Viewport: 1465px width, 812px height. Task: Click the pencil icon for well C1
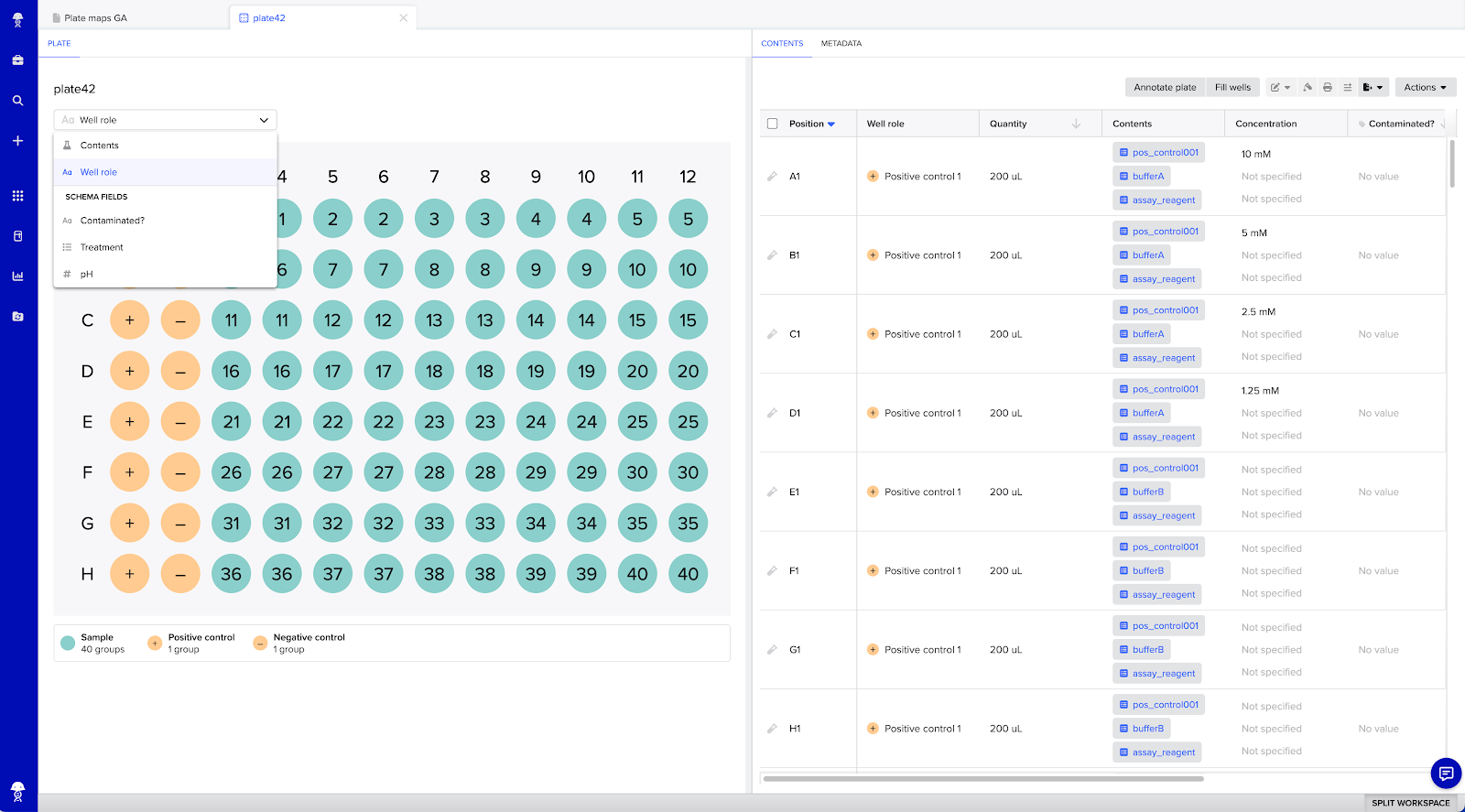(772, 334)
